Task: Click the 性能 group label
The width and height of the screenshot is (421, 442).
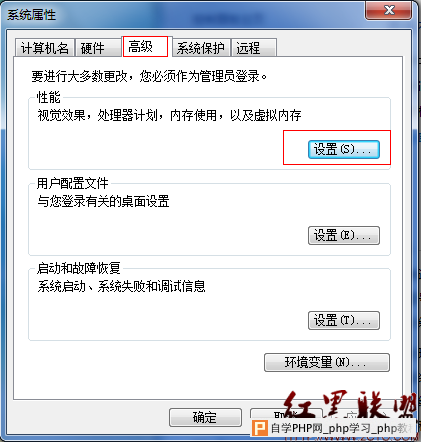Action: coord(48,97)
